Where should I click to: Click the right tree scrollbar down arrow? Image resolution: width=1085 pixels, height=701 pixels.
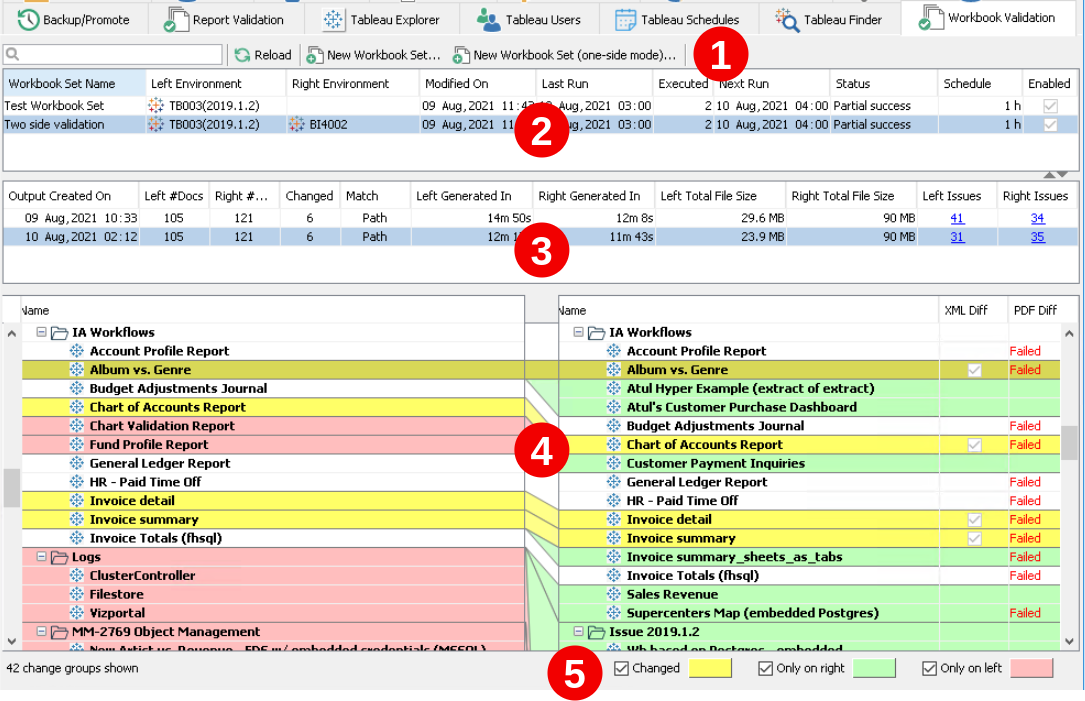1069,641
